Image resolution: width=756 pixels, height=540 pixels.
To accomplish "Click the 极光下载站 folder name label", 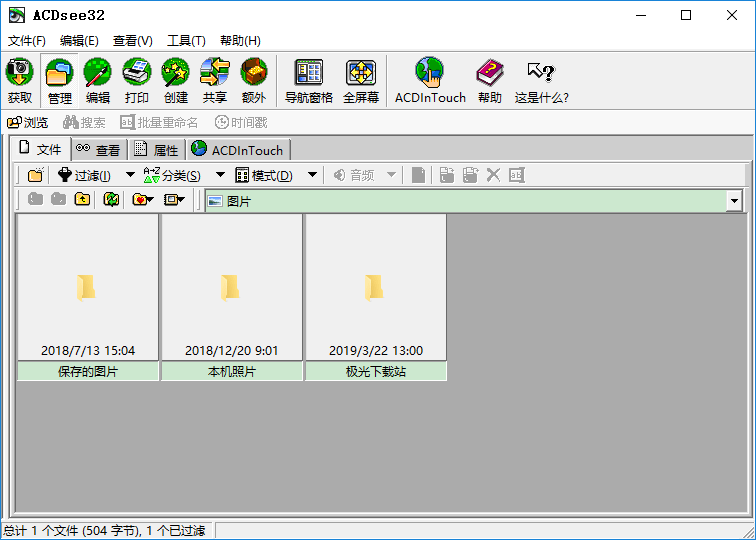I will point(376,372).
